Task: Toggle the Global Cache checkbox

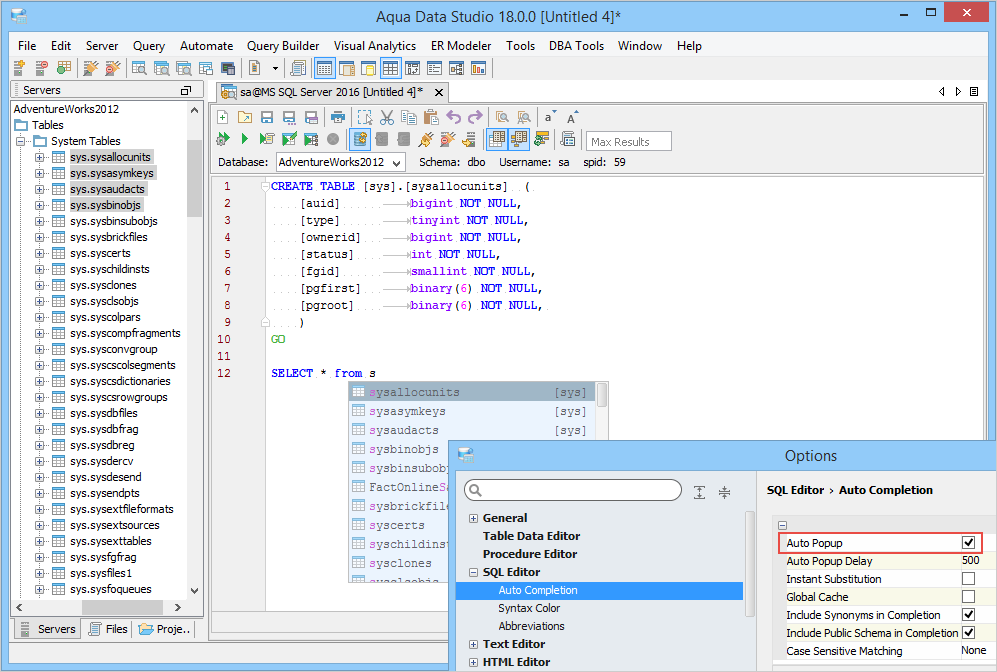Action: [x=968, y=597]
